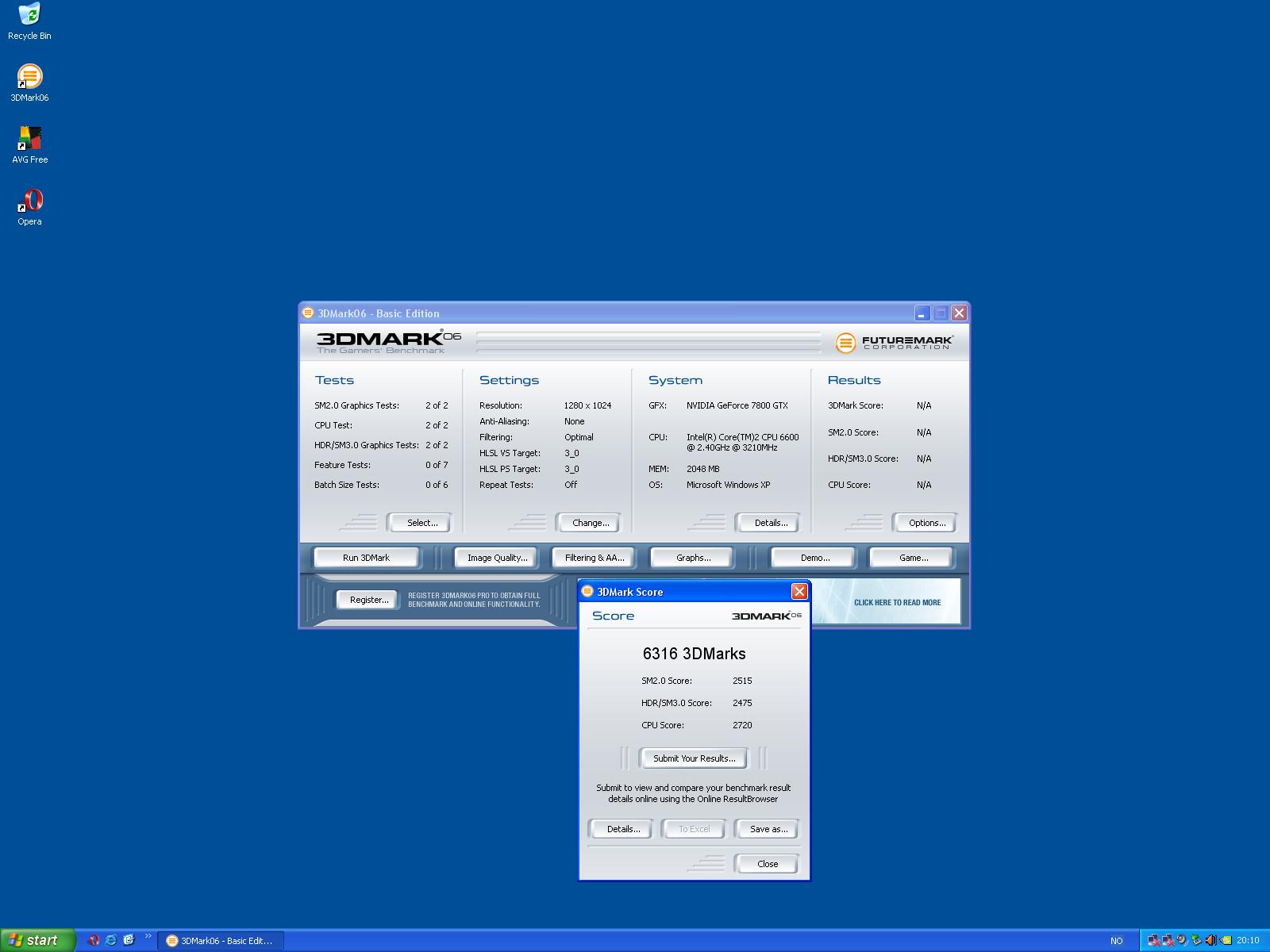1270x952 pixels.
Task: Launch the Game... mode
Action: pyautogui.click(x=913, y=558)
